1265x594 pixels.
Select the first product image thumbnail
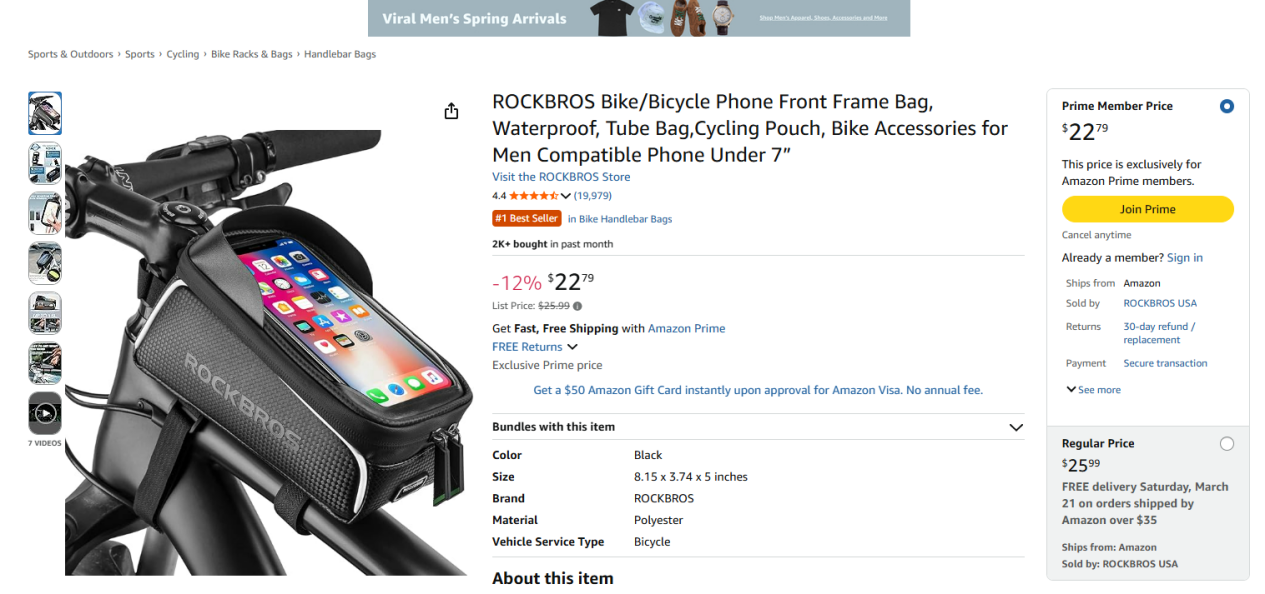(x=45, y=113)
